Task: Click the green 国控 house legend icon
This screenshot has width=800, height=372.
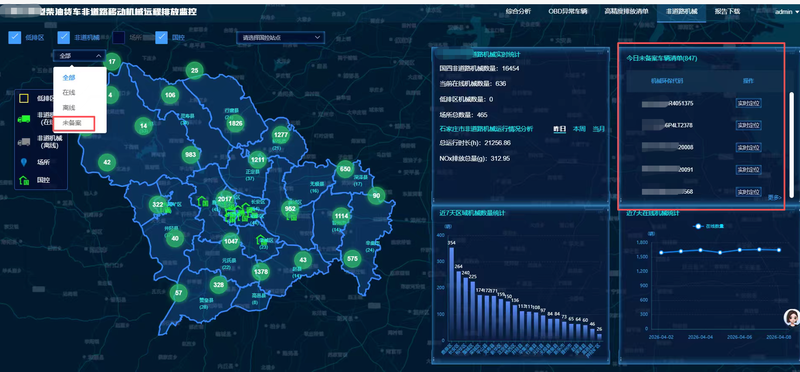Action: (23, 180)
